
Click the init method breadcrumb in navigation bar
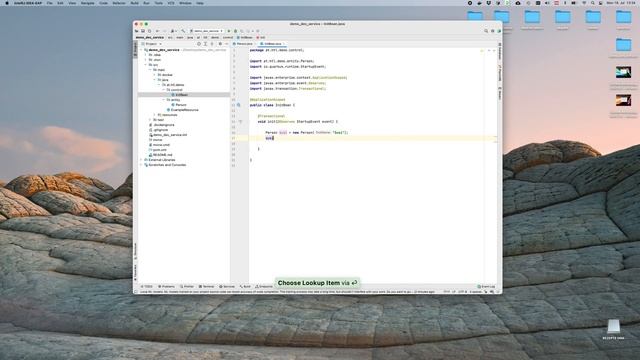coord(261,37)
